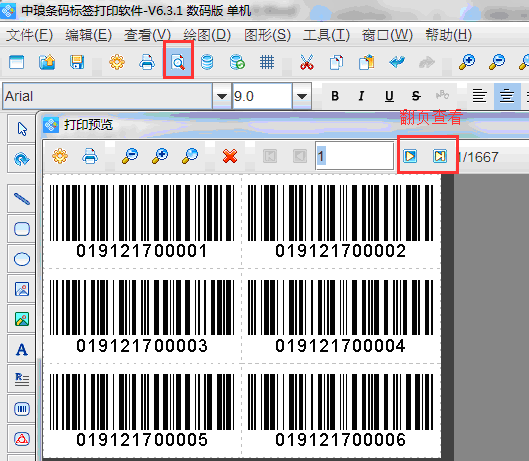Click barcode label 019121700001
The image size is (529, 461).
pos(142,221)
